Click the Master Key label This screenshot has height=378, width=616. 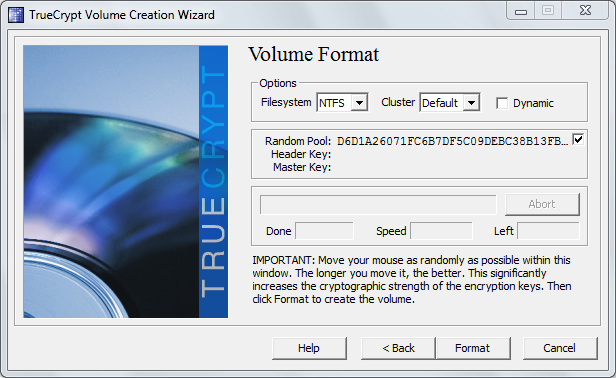click(x=302, y=167)
